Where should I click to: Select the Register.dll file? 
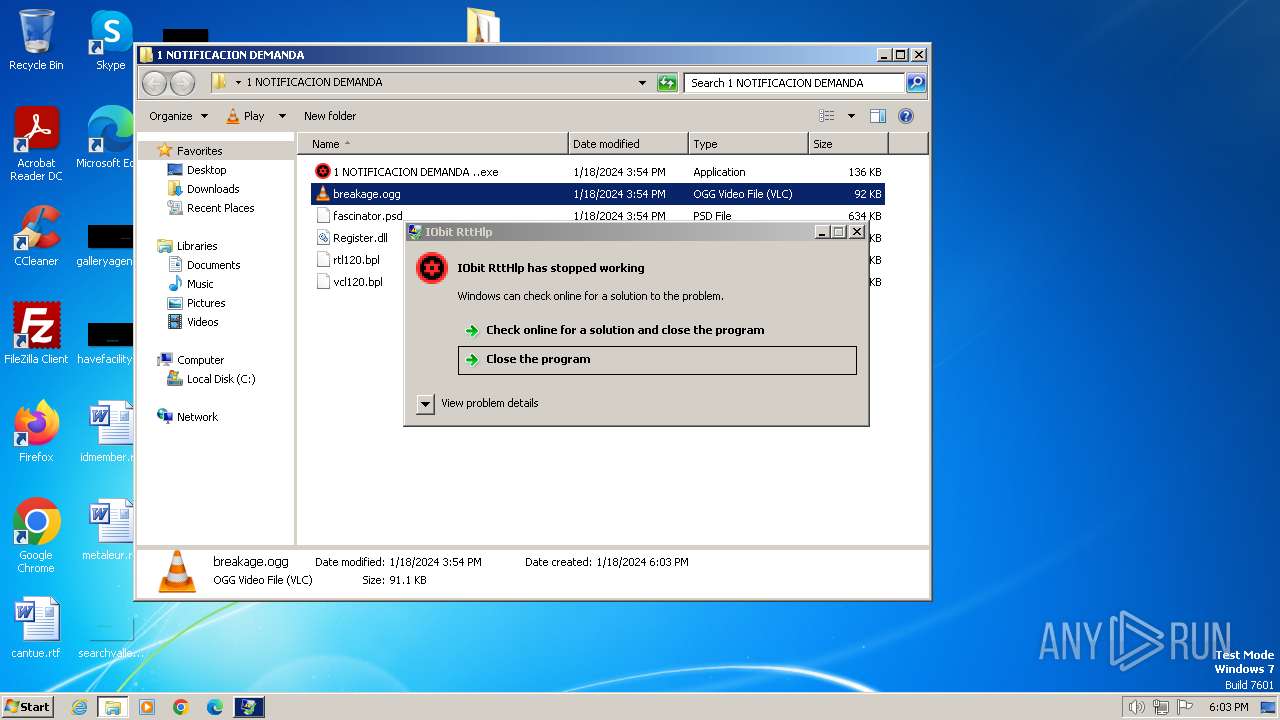click(360, 238)
